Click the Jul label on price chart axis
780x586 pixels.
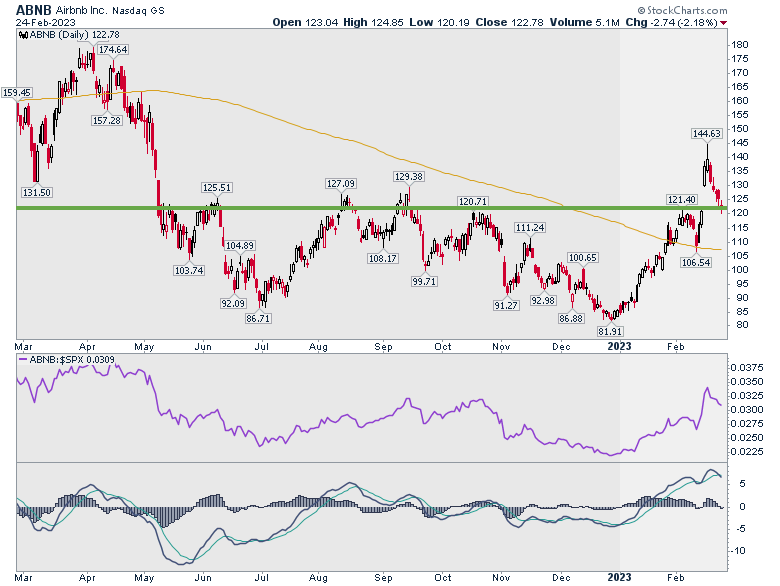click(x=262, y=347)
